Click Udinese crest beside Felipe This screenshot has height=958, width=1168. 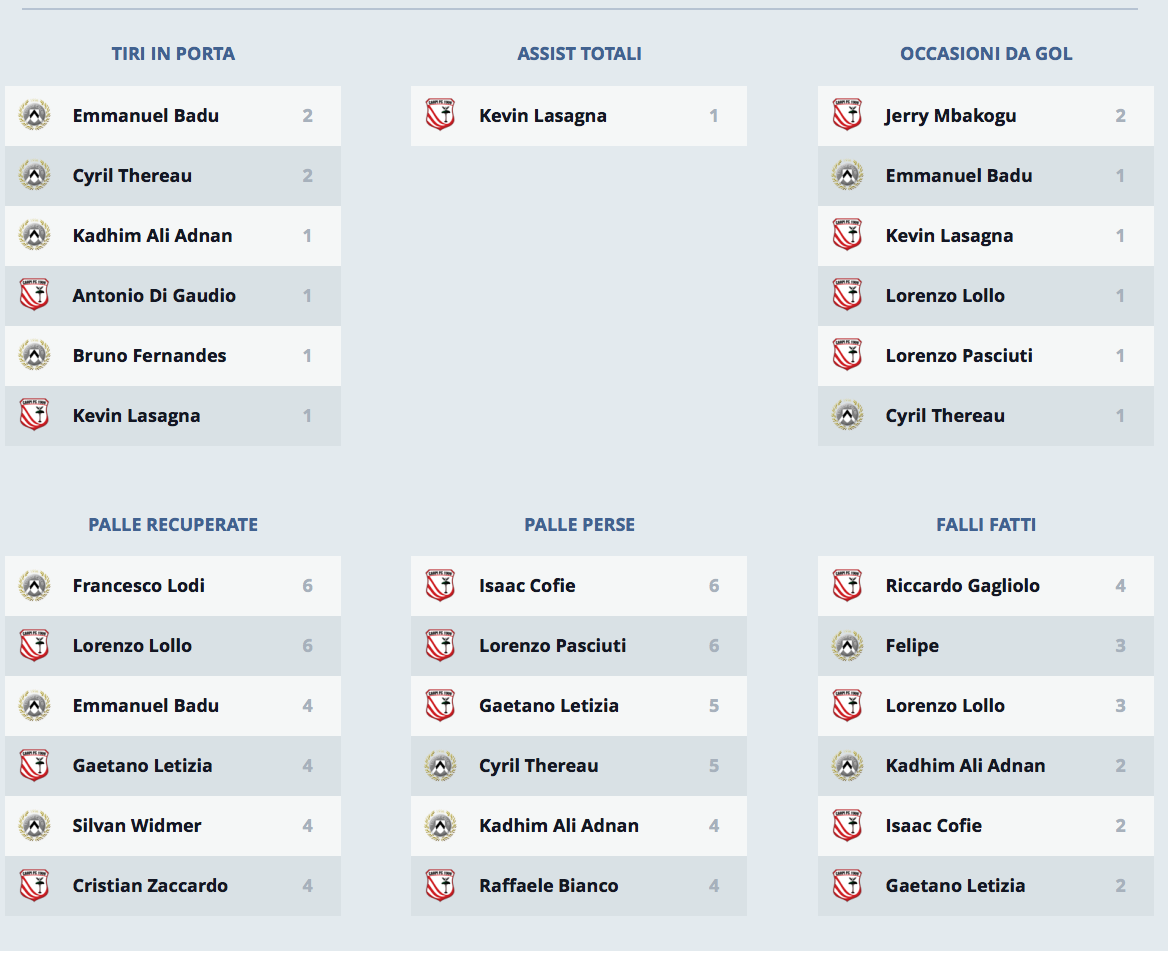click(847, 646)
